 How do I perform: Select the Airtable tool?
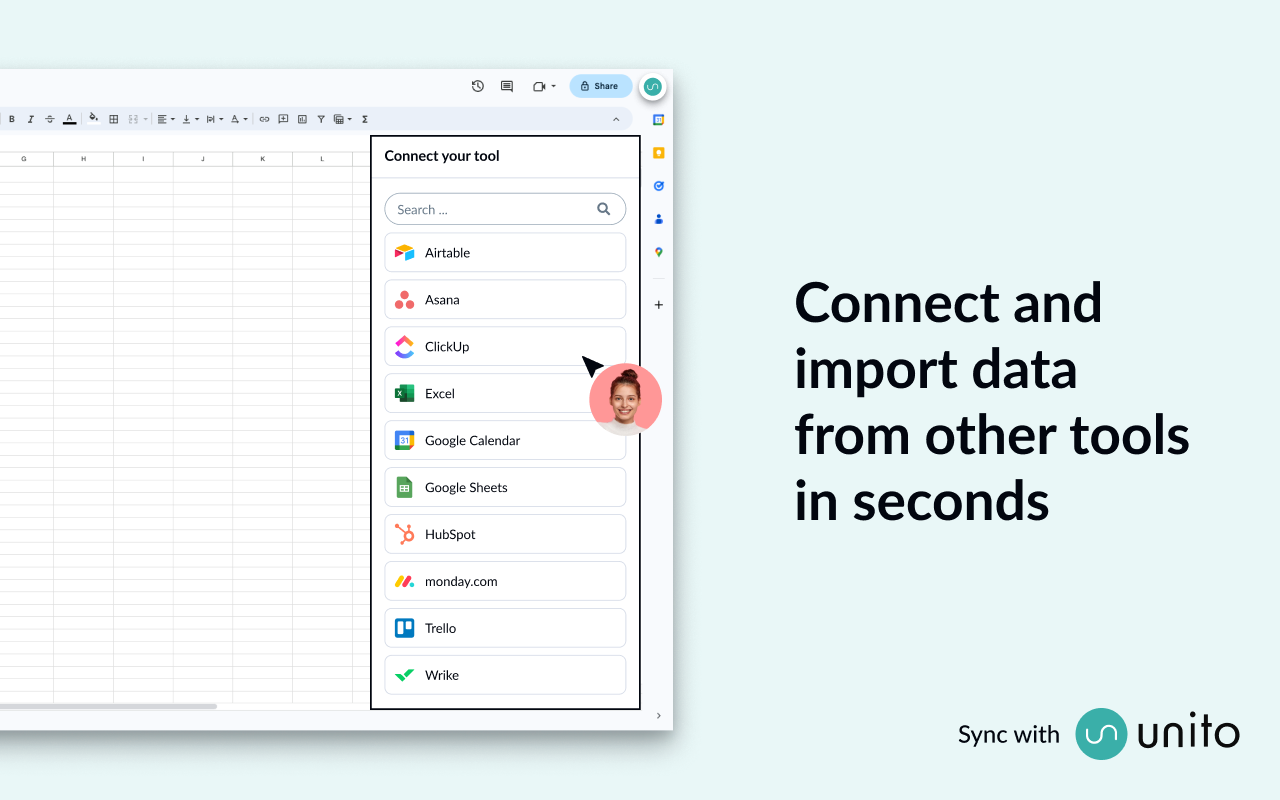coord(505,253)
